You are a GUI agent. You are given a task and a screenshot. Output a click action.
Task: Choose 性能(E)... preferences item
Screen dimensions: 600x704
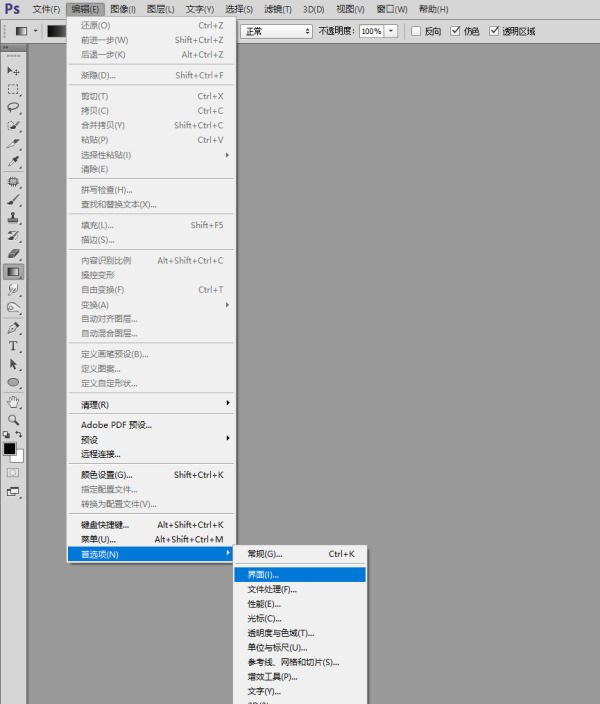tap(300, 604)
